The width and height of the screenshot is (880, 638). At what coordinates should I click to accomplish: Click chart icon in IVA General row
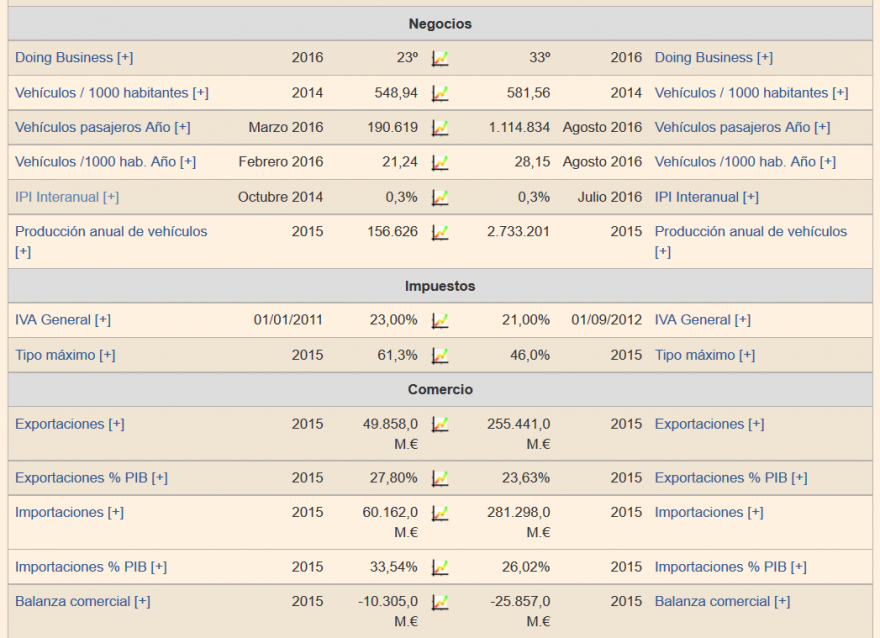pos(440,320)
